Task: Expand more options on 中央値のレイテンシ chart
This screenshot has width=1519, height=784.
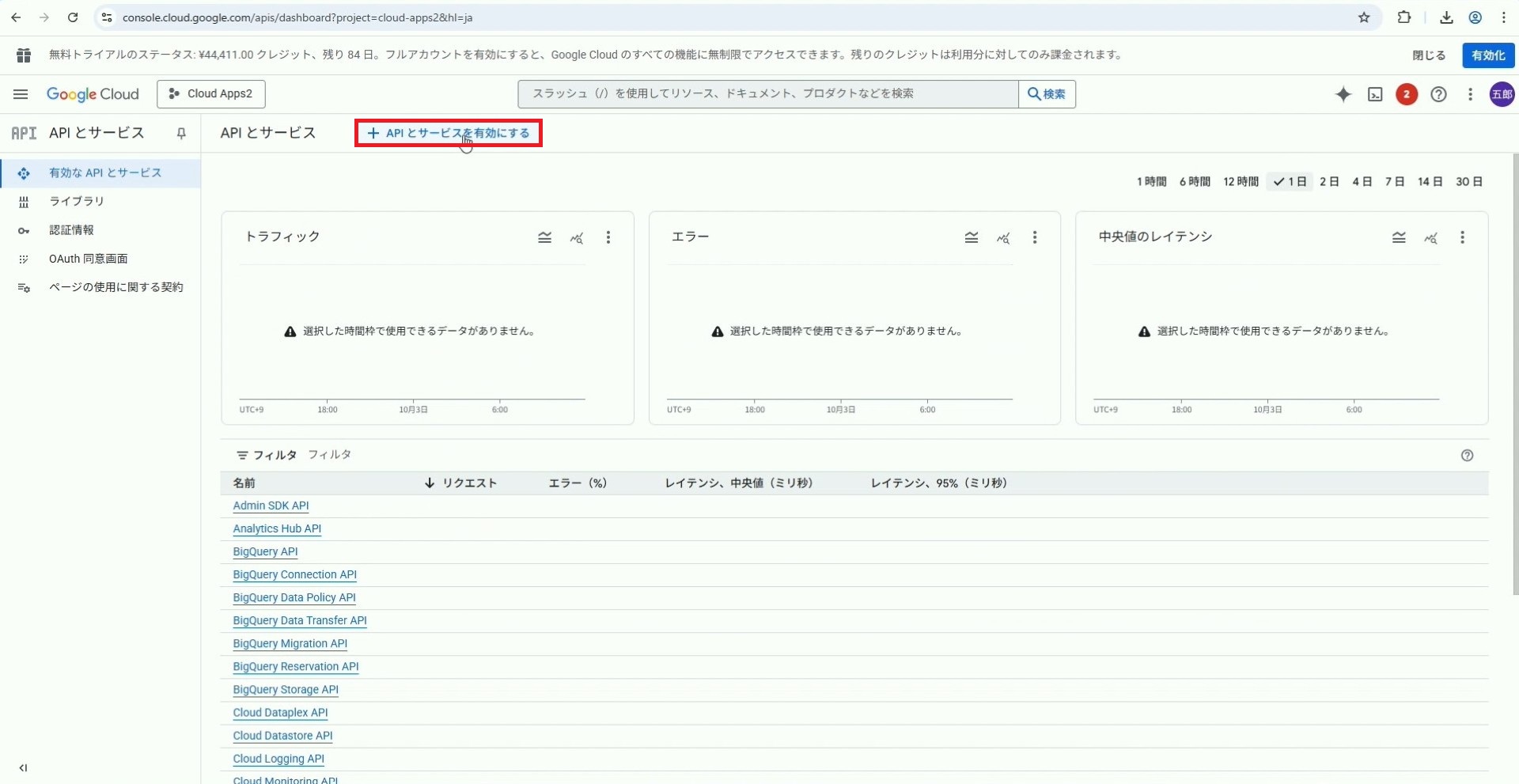Action: [x=1462, y=237]
